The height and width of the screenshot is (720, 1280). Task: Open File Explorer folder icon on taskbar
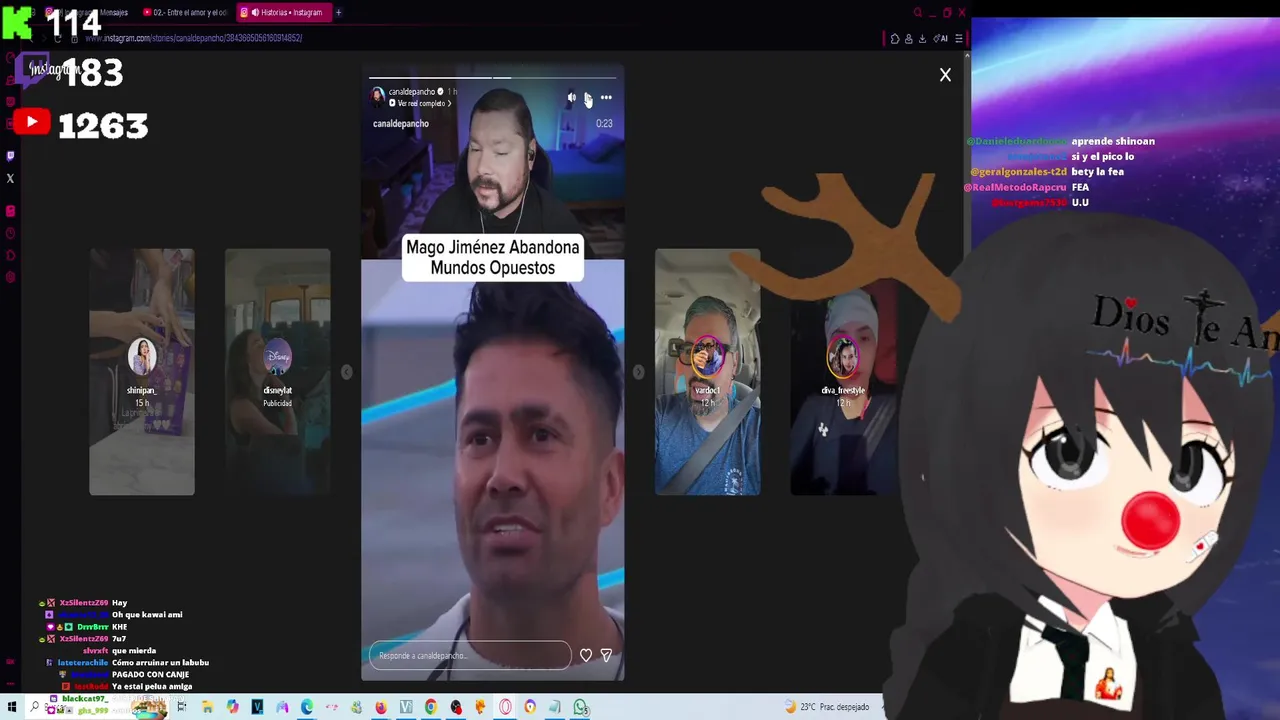click(x=207, y=707)
